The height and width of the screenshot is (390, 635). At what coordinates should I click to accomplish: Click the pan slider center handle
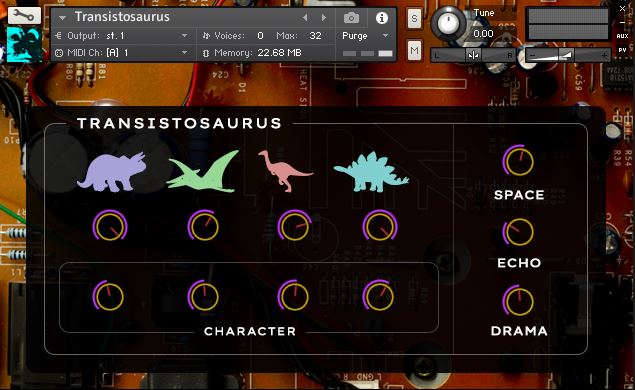[x=473, y=55]
